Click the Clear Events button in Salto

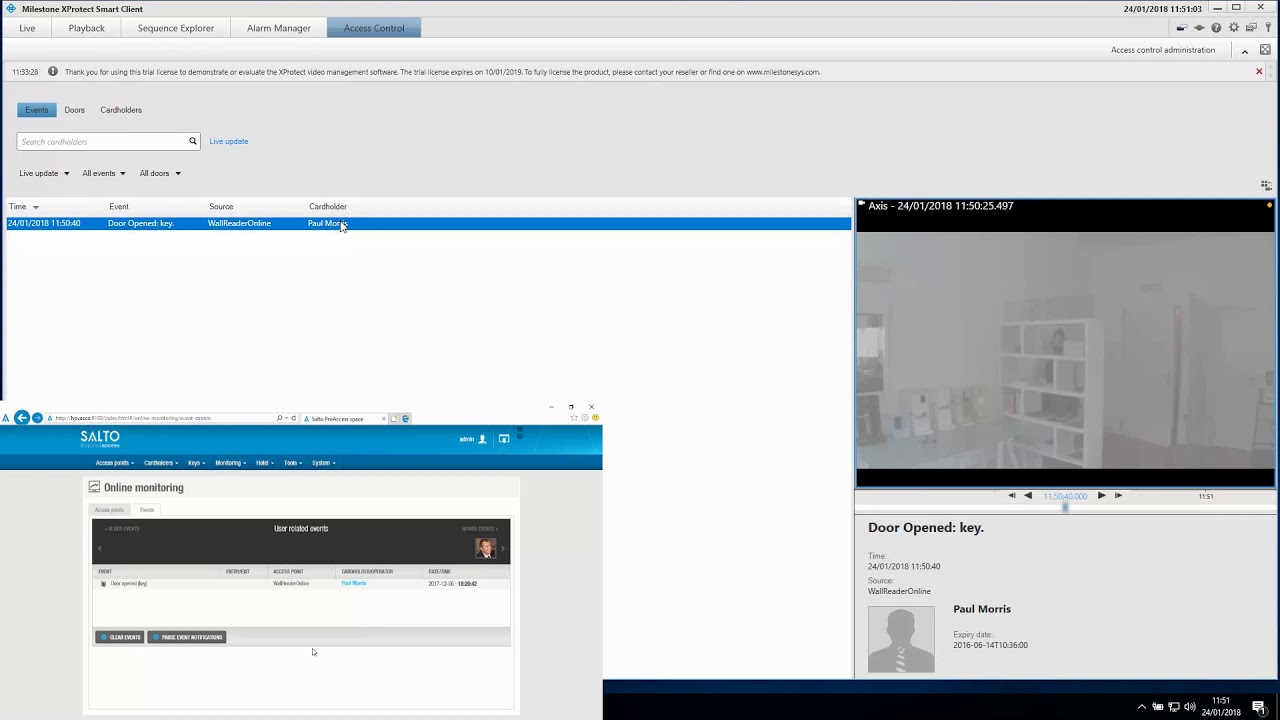pos(120,637)
